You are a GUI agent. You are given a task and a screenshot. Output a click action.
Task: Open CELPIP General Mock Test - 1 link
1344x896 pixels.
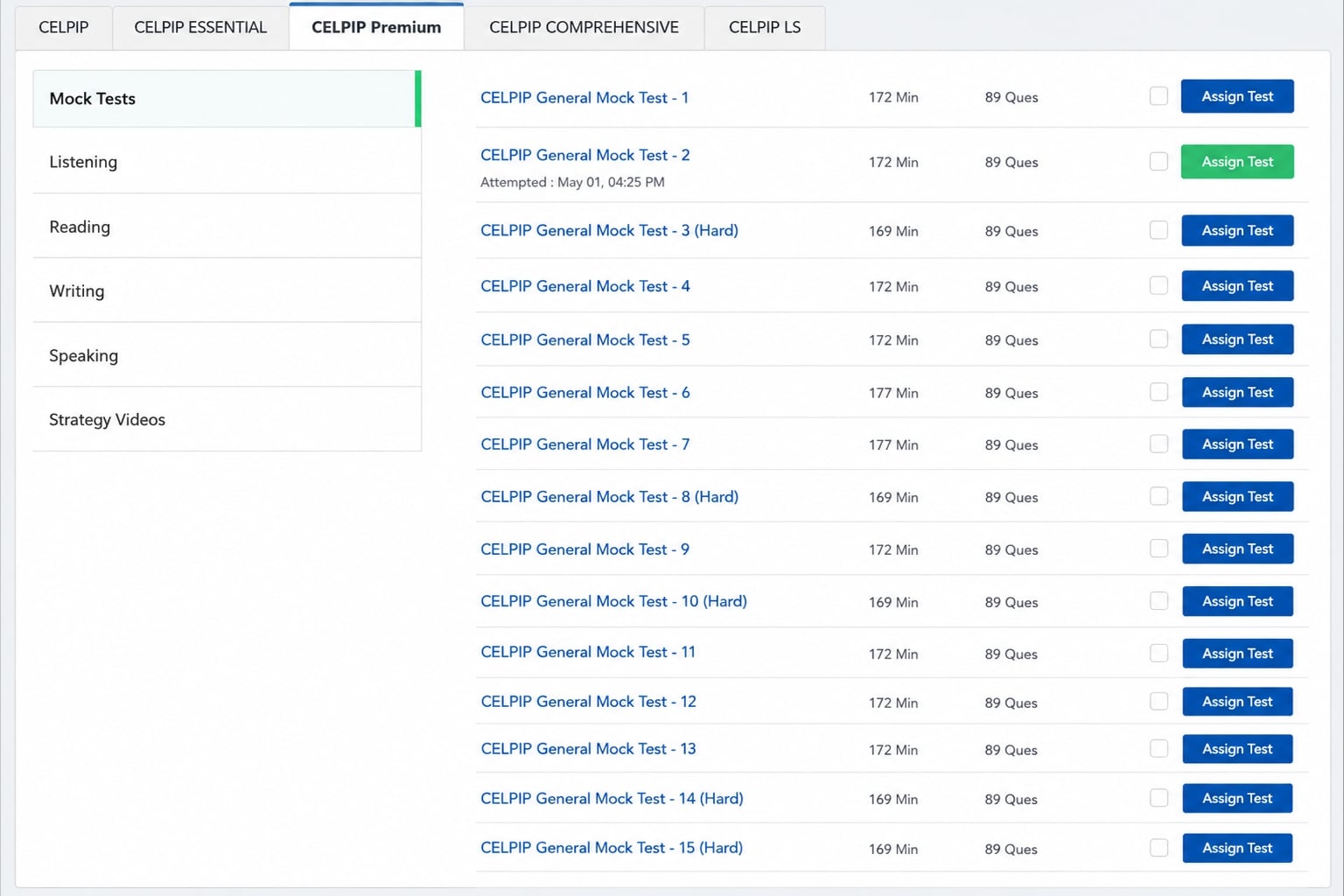584,97
